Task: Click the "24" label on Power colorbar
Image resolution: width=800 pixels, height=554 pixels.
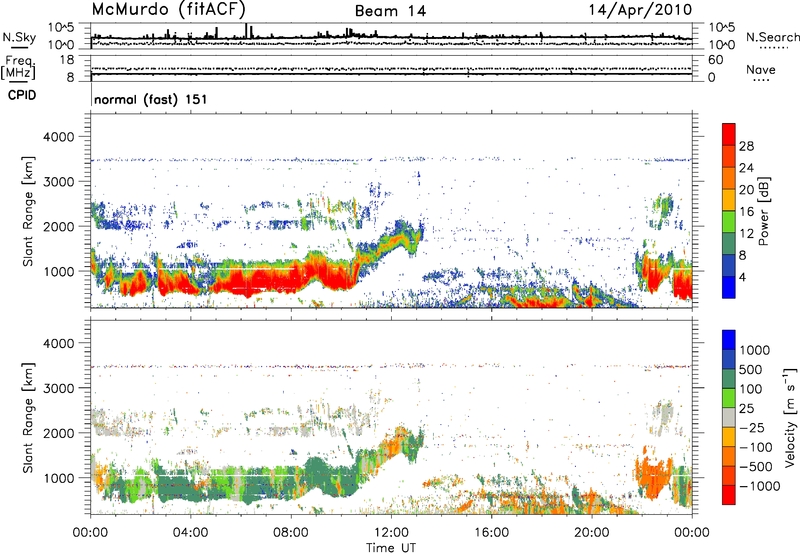Action: click(746, 168)
